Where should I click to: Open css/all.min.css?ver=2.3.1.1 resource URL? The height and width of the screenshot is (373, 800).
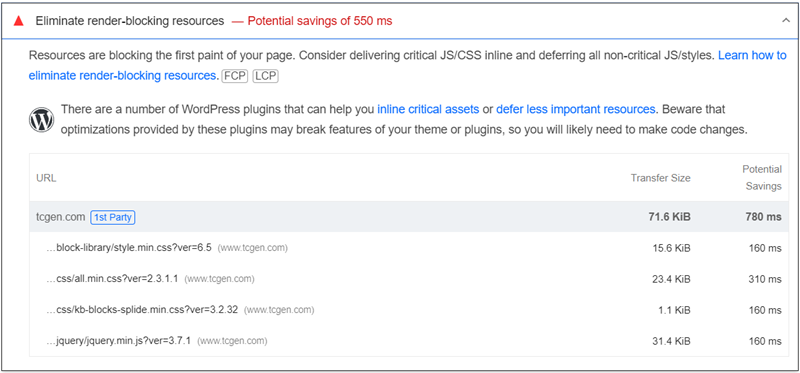click(112, 279)
